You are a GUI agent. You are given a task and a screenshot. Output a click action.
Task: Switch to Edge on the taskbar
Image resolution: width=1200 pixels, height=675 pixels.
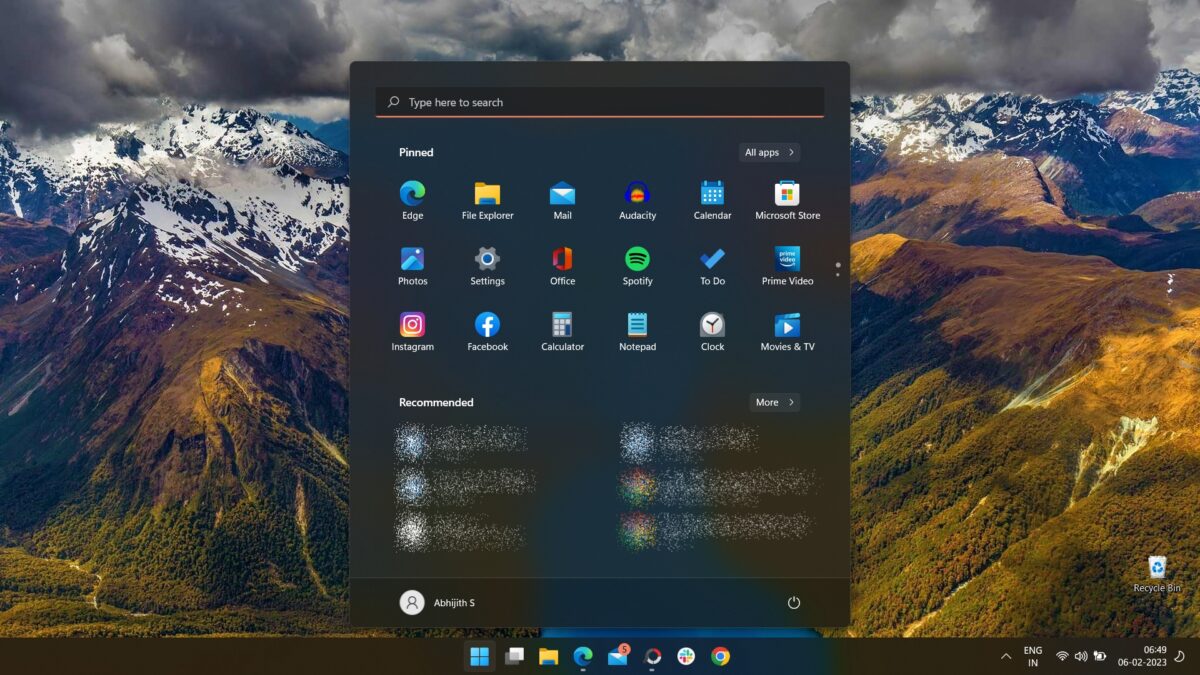(583, 656)
